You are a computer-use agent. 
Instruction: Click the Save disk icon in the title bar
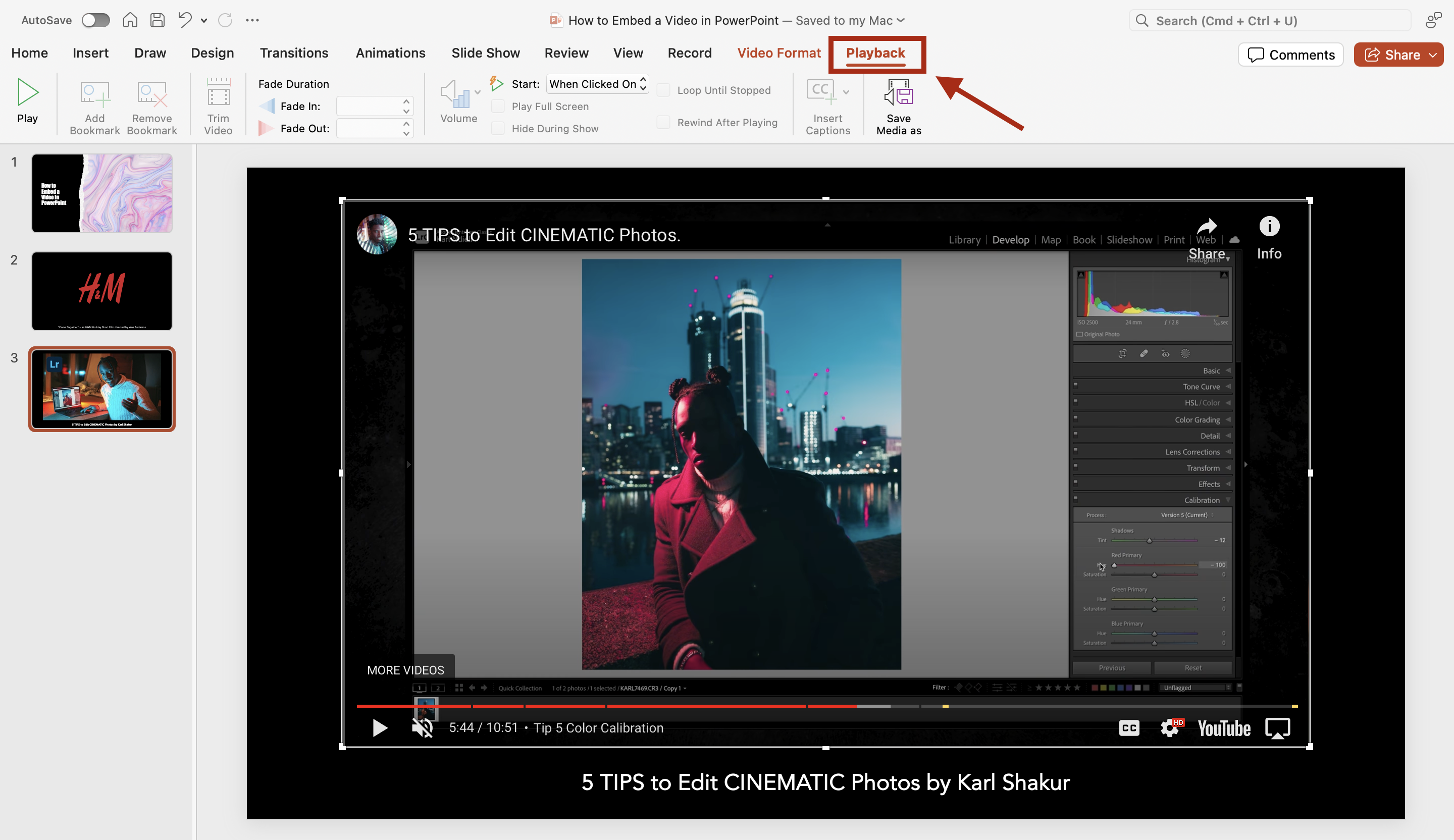coord(157,20)
